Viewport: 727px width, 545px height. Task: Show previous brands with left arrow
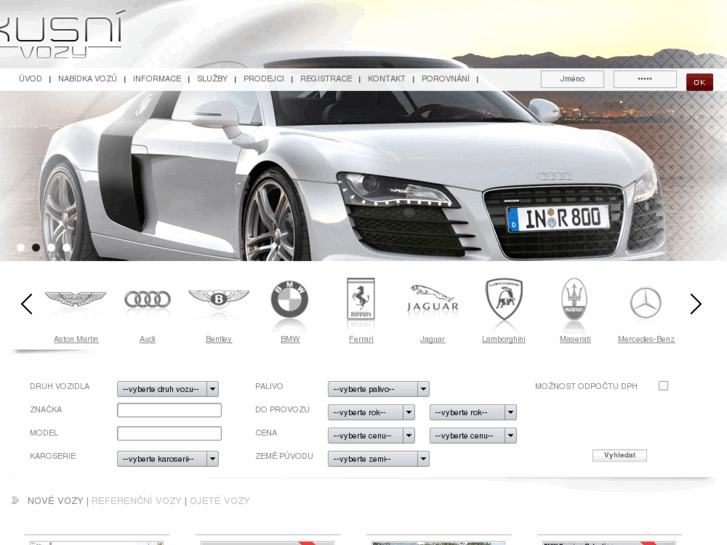[x=27, y=304]
